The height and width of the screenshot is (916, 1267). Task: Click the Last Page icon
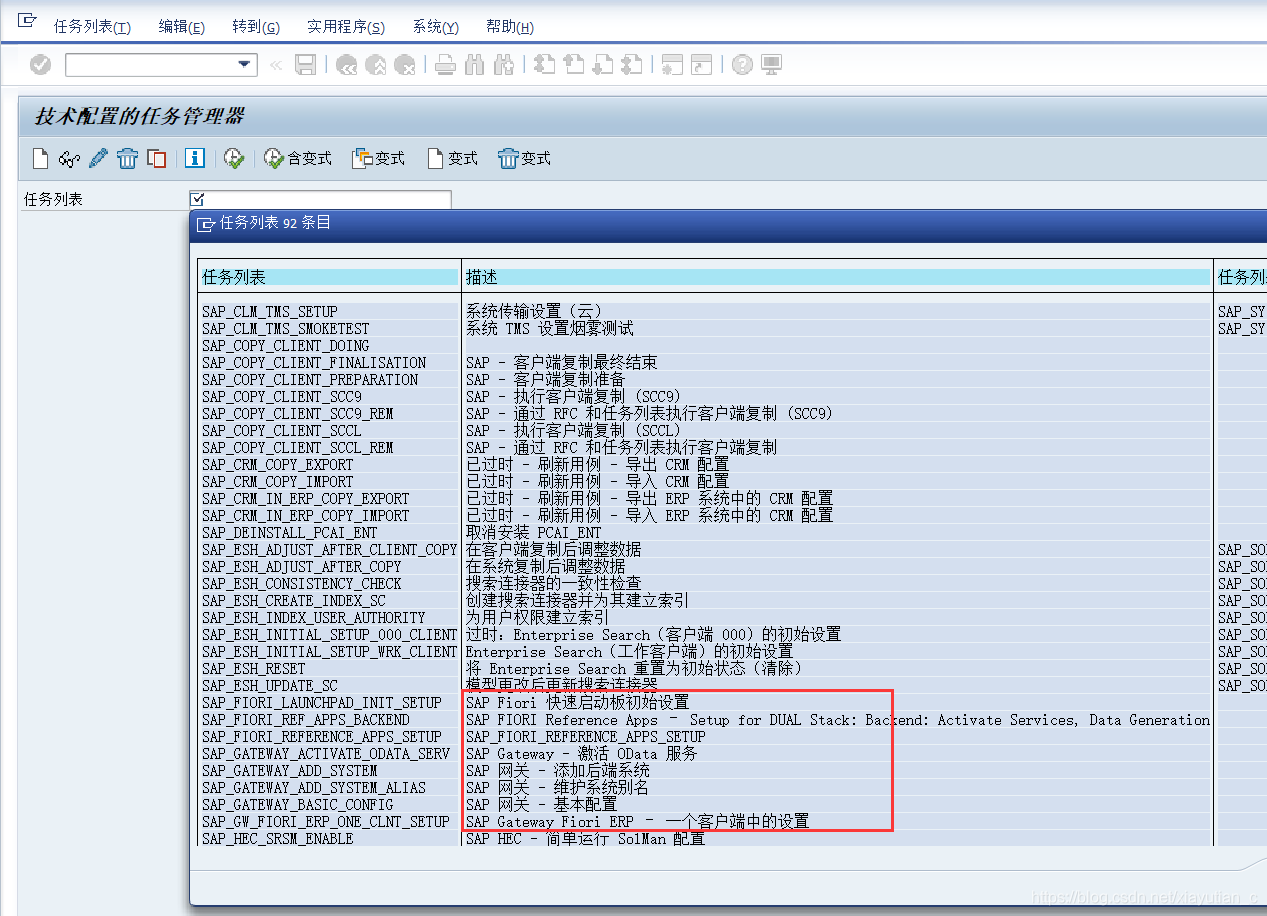click(x=631, y=65)
